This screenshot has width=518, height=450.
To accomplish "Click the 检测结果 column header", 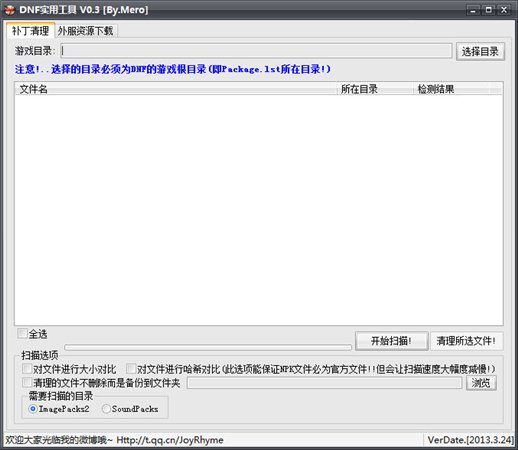I will (452, 89).
